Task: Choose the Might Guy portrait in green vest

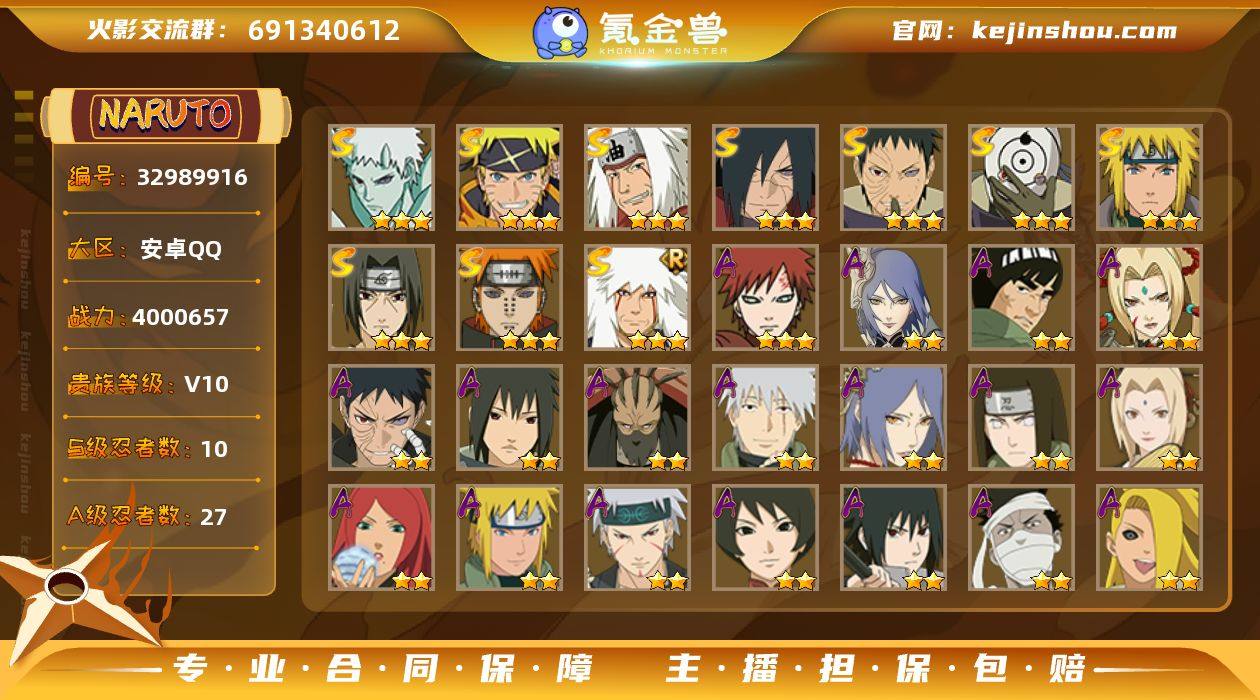Action: tap(1021, 298)
